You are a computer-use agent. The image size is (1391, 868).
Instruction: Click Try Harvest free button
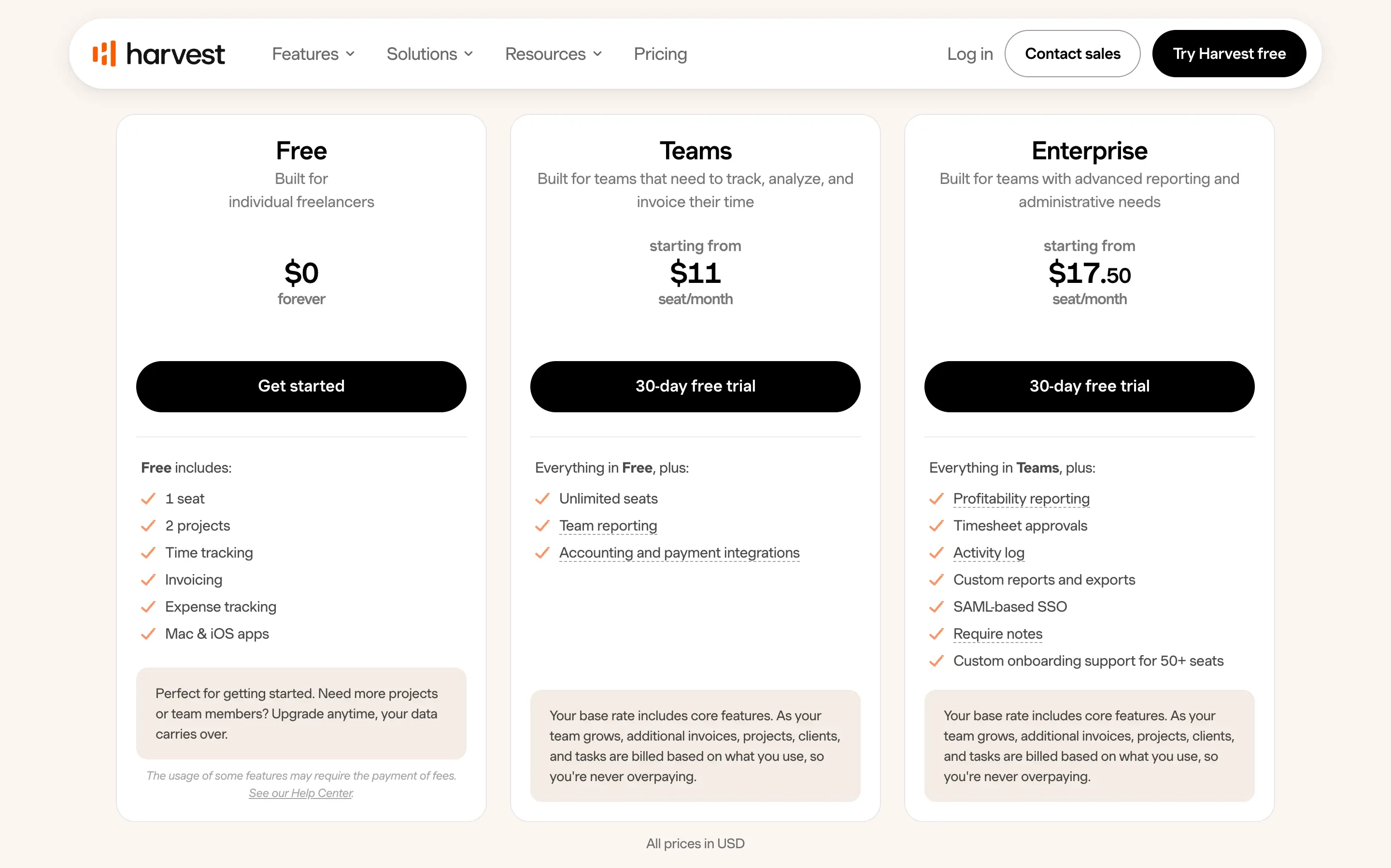(1229, 54)
